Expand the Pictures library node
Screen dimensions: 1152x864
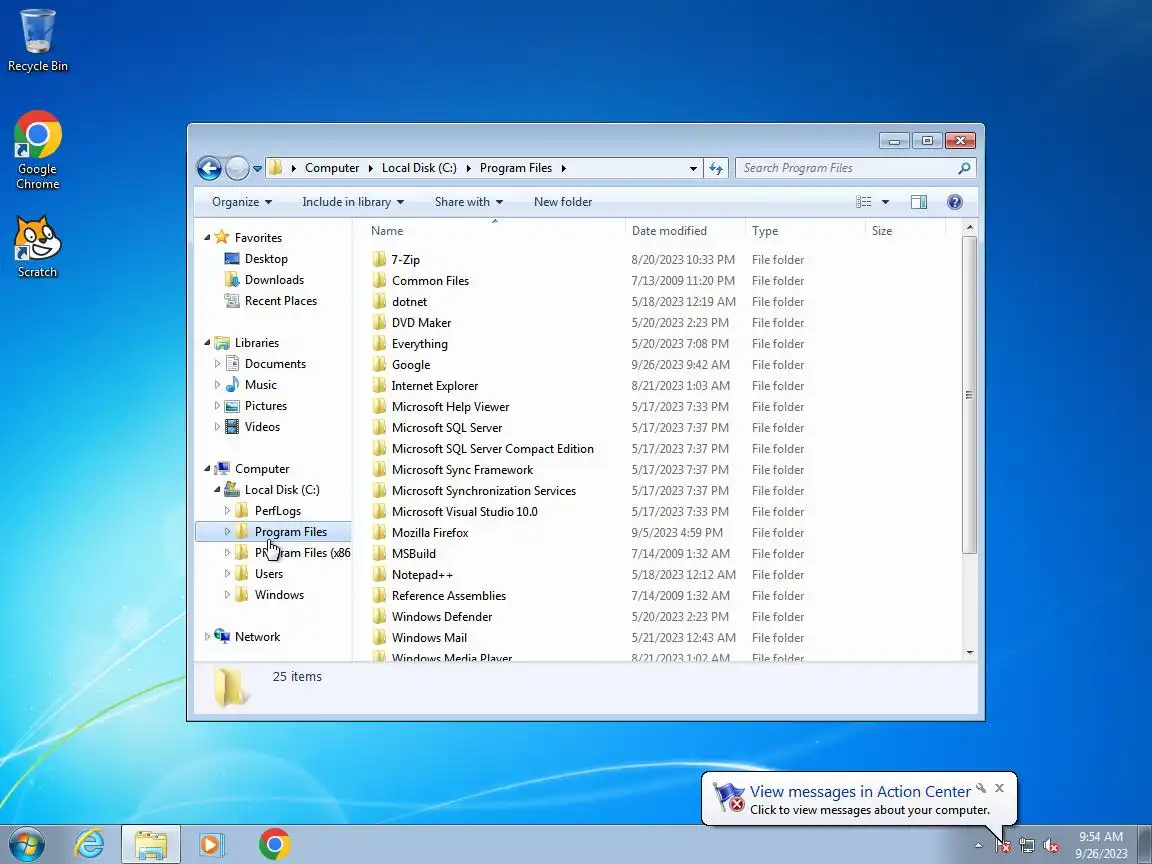(x=217, y=406)
